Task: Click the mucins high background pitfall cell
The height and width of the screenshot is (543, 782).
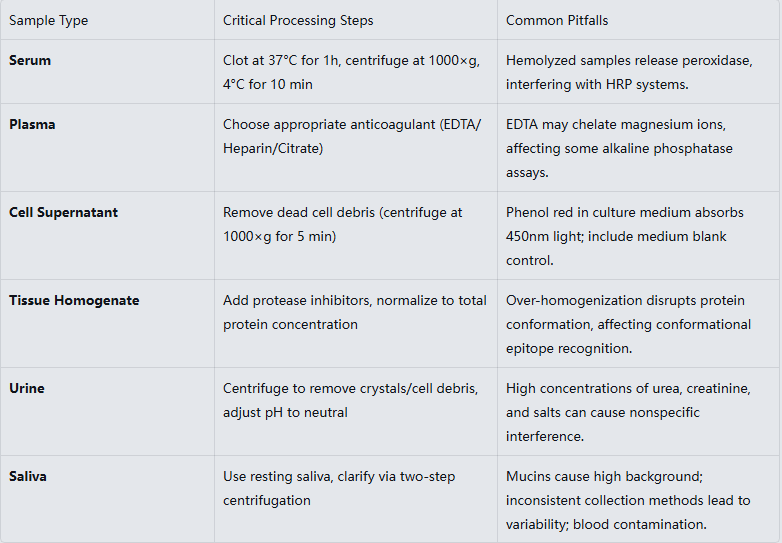Action: pos(628,500)
